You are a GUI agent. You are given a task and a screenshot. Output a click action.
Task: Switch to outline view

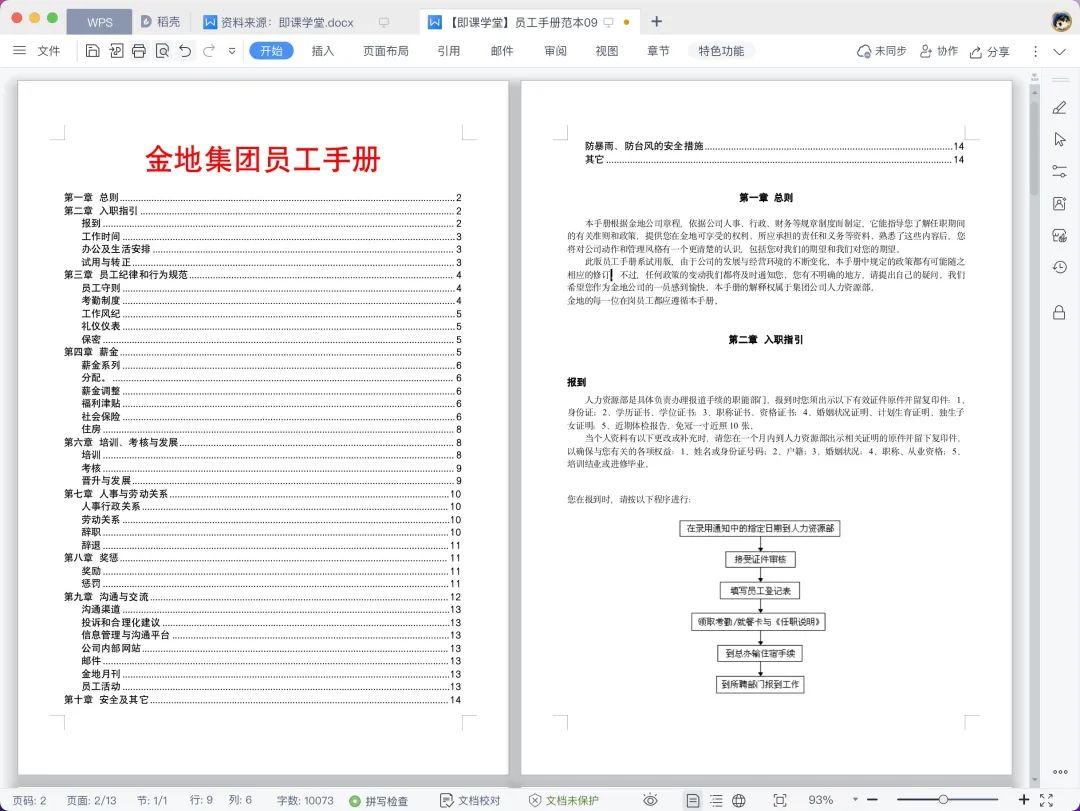pos(716,800)
